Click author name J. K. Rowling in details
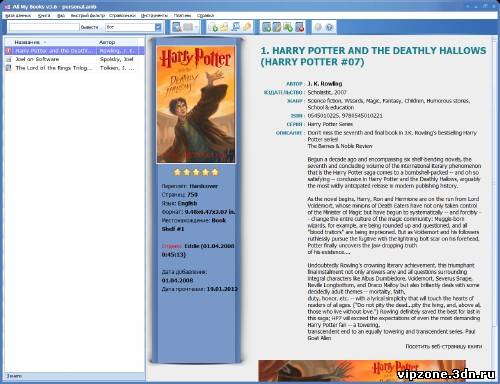500x384 pixels. pos(325,84)
